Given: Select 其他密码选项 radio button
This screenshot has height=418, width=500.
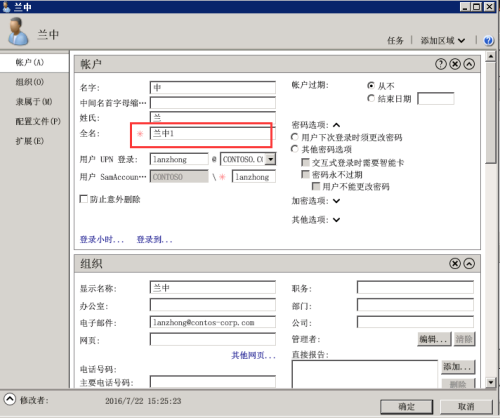Looking at the screenshot, I should point(294,149).
